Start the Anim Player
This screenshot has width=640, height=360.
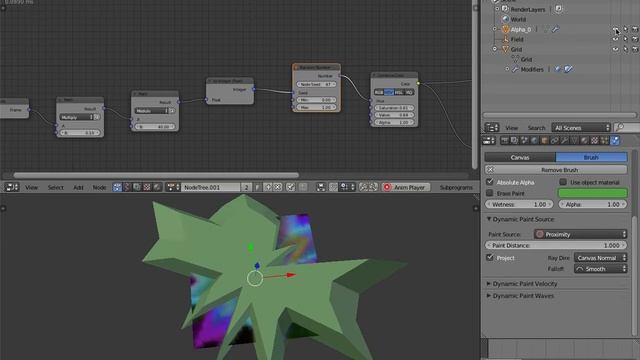tap(406, 187)
